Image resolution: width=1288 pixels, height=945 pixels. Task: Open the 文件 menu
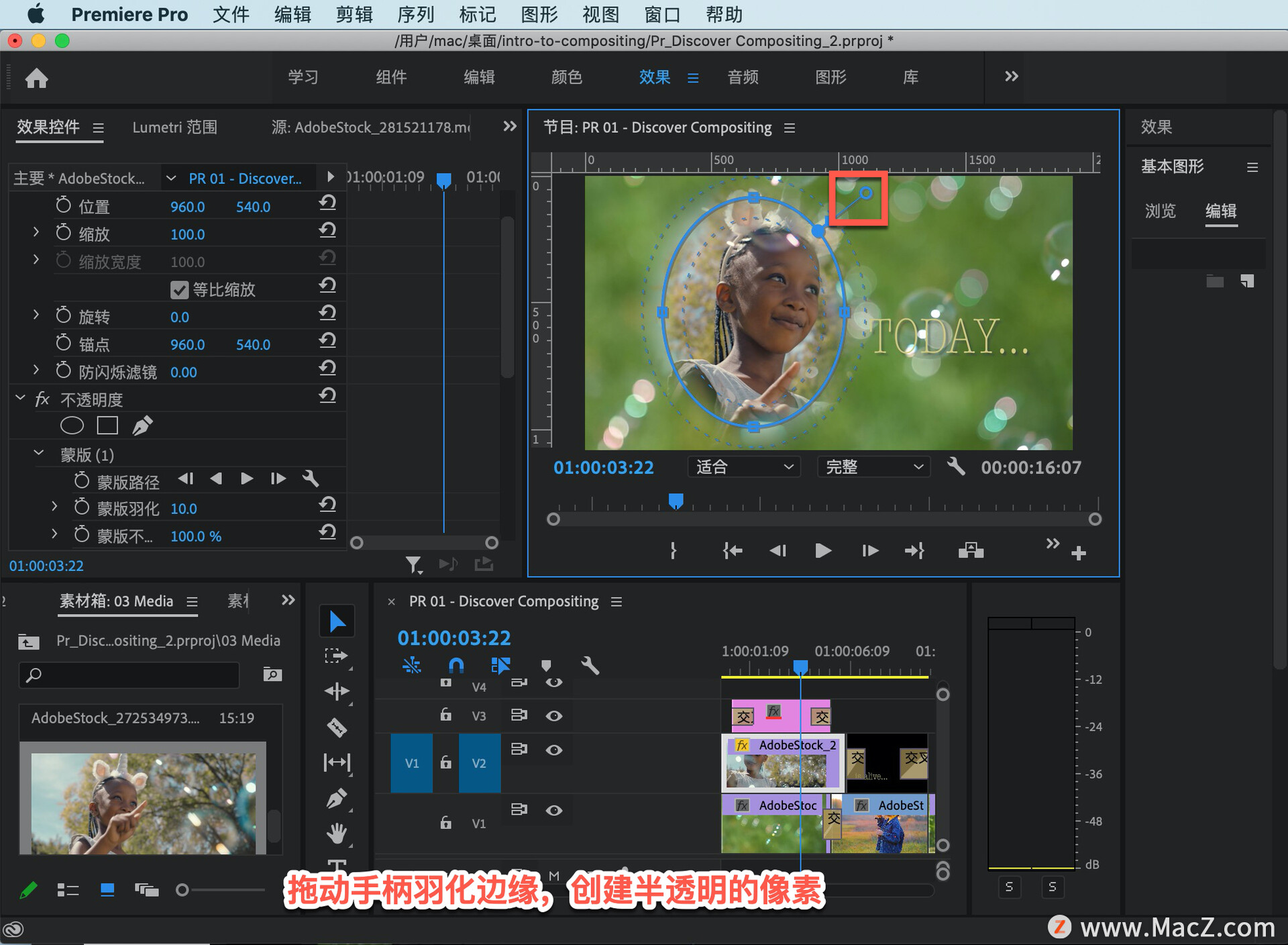pyautogui.click(x=231, y=14)
